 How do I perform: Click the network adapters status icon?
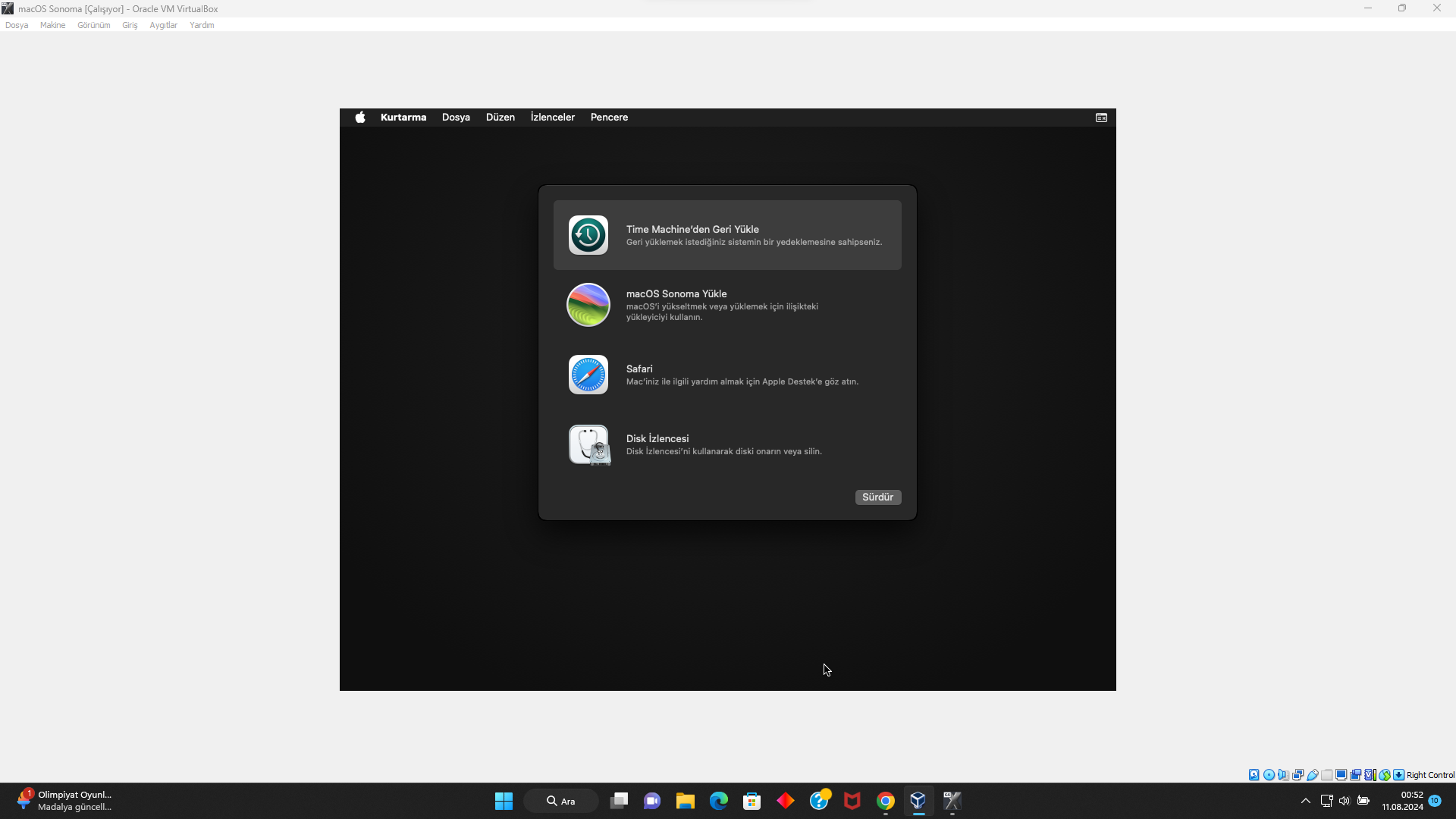[1298, 775]
